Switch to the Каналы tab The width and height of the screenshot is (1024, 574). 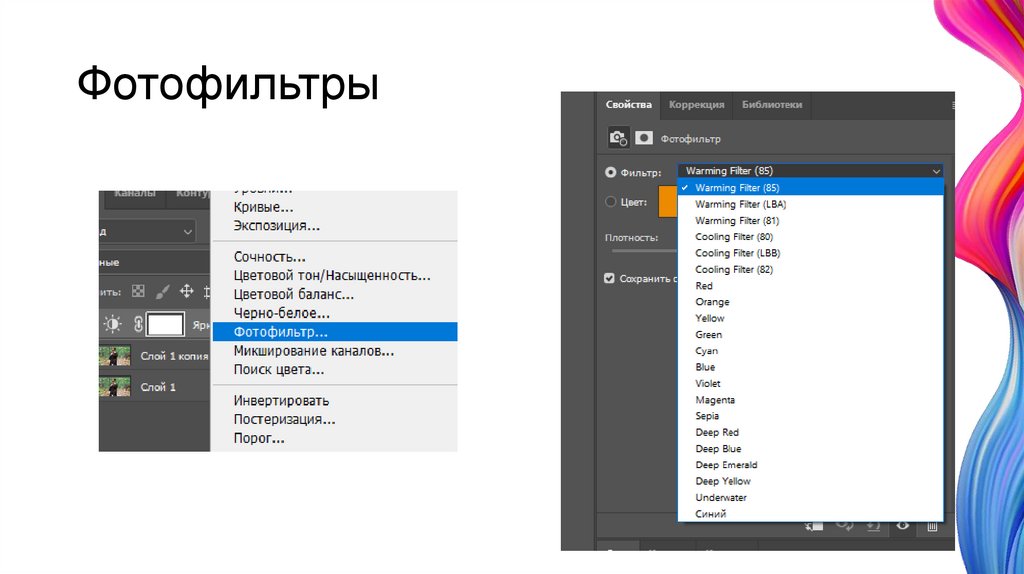pyautogui.click(x=135, y=194)
